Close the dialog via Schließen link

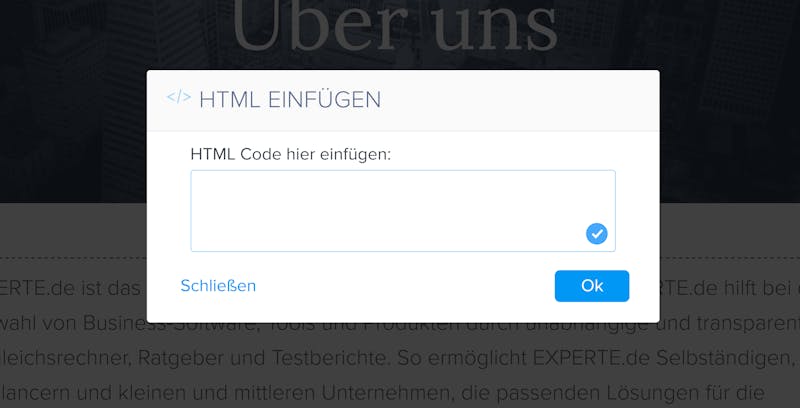click(218, 286)
